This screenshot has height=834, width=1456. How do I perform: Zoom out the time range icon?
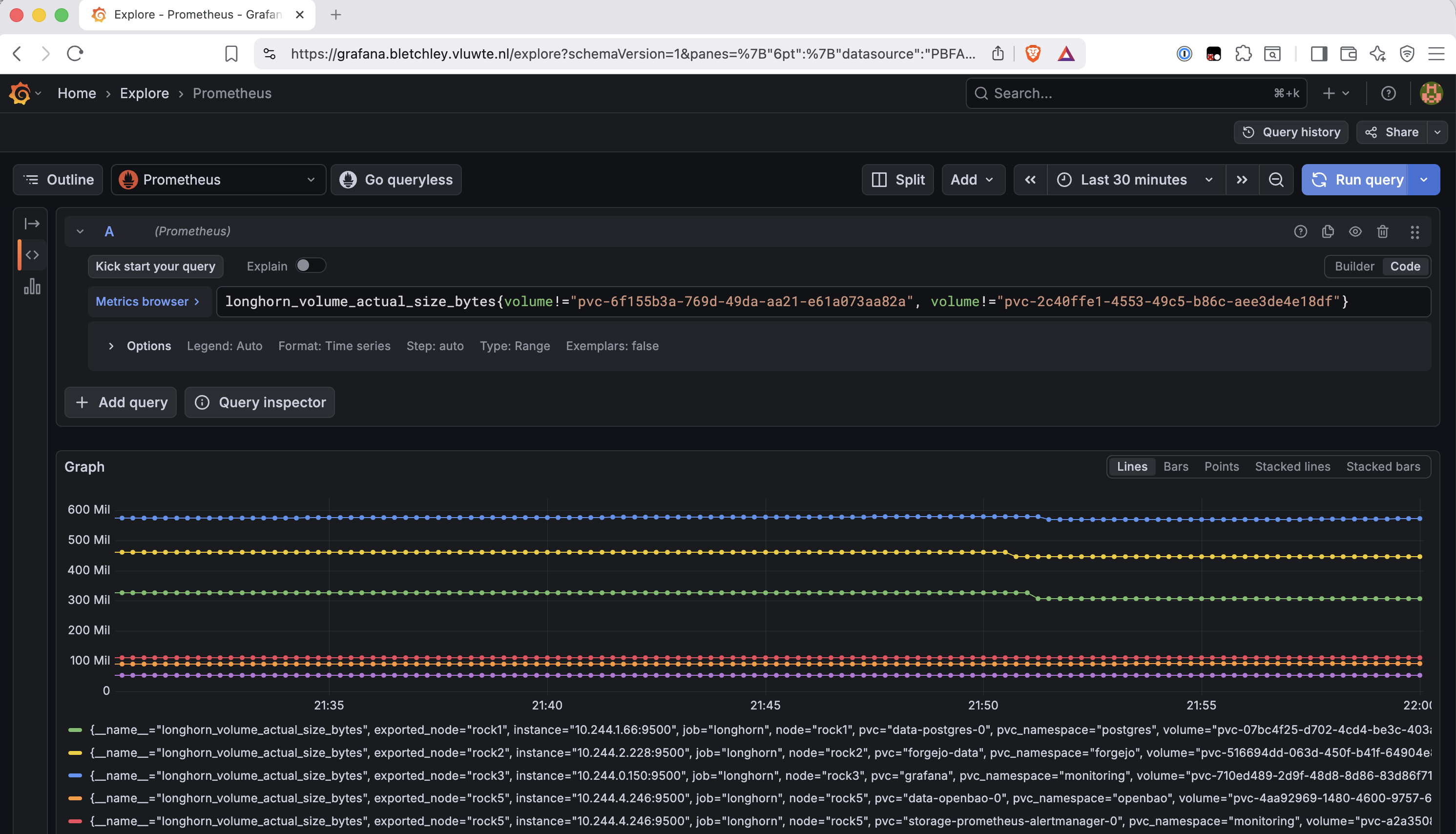pos(1276,180)
